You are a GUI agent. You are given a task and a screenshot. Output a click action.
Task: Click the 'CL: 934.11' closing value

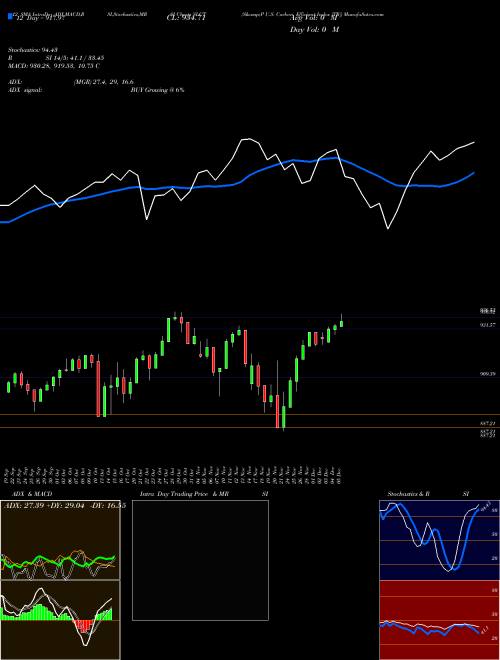point(186,18)
